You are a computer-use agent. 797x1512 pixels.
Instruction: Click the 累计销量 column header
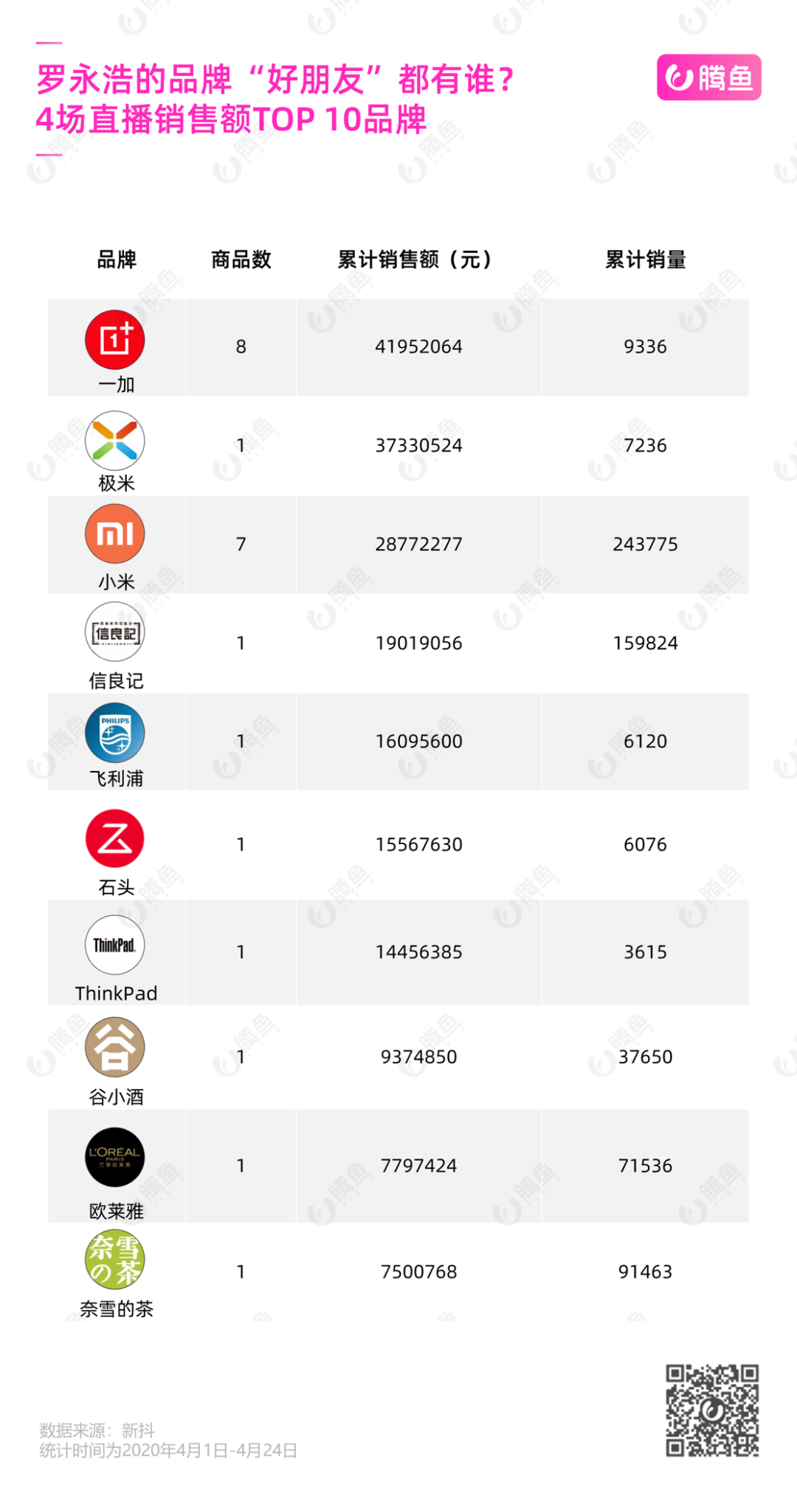[x=646, y=260]
